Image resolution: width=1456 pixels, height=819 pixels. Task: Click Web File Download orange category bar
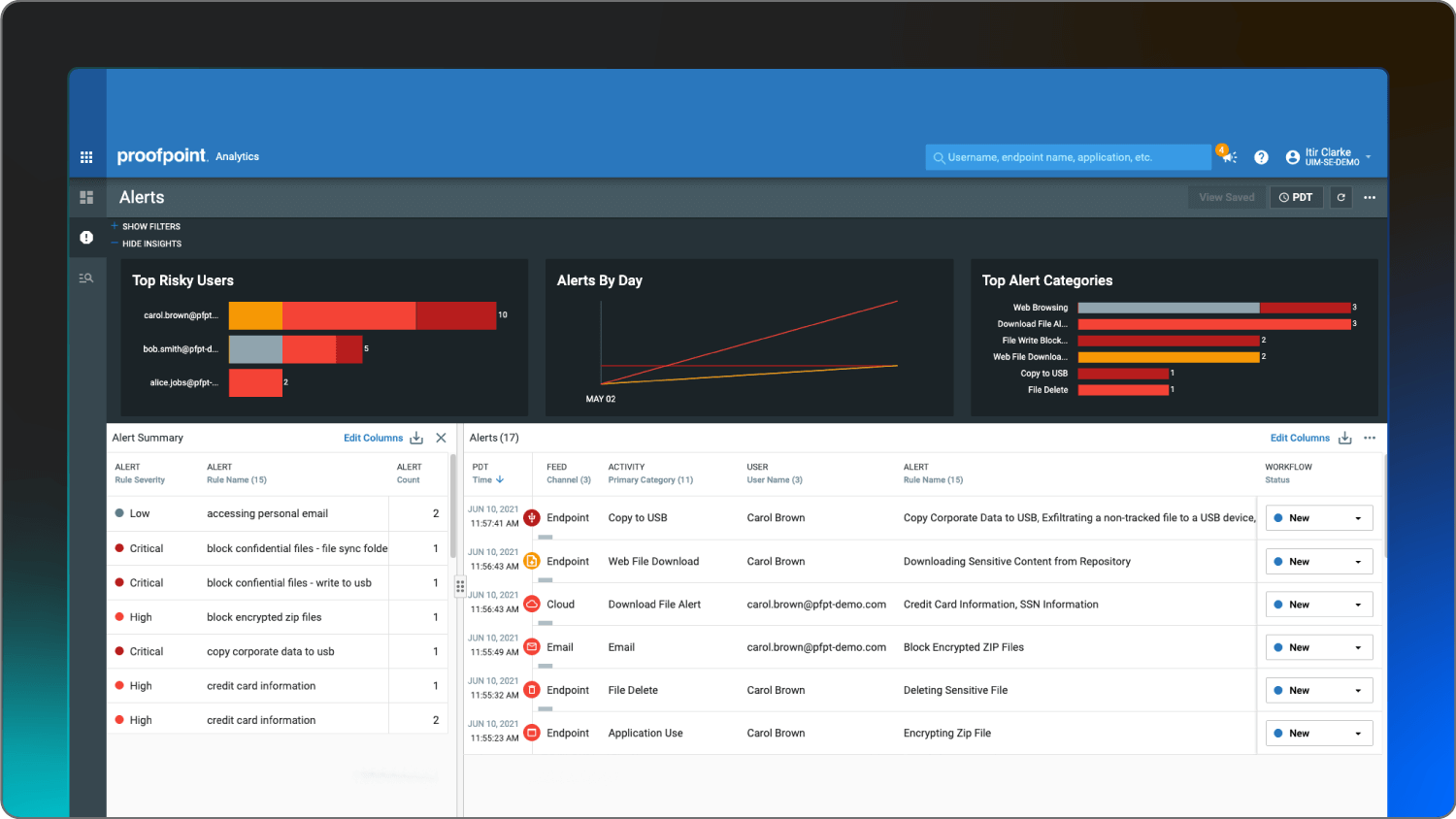tap(1169, 357)
